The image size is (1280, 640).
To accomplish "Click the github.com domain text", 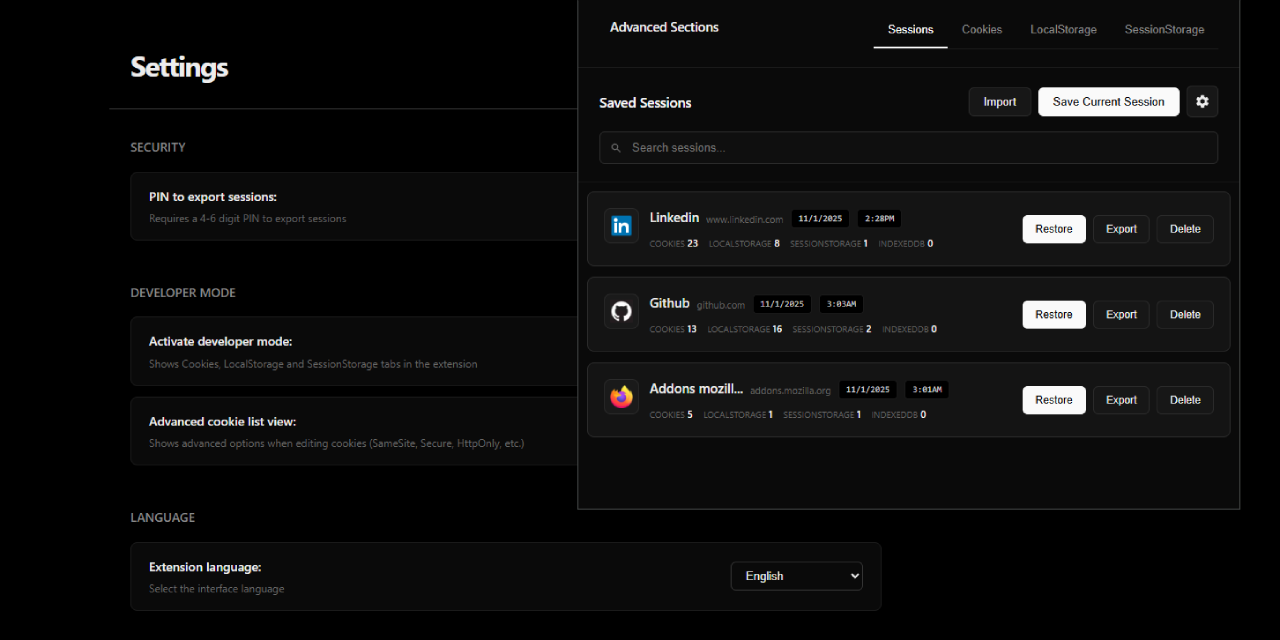I will pyautogui.click(x=721, y=305).
